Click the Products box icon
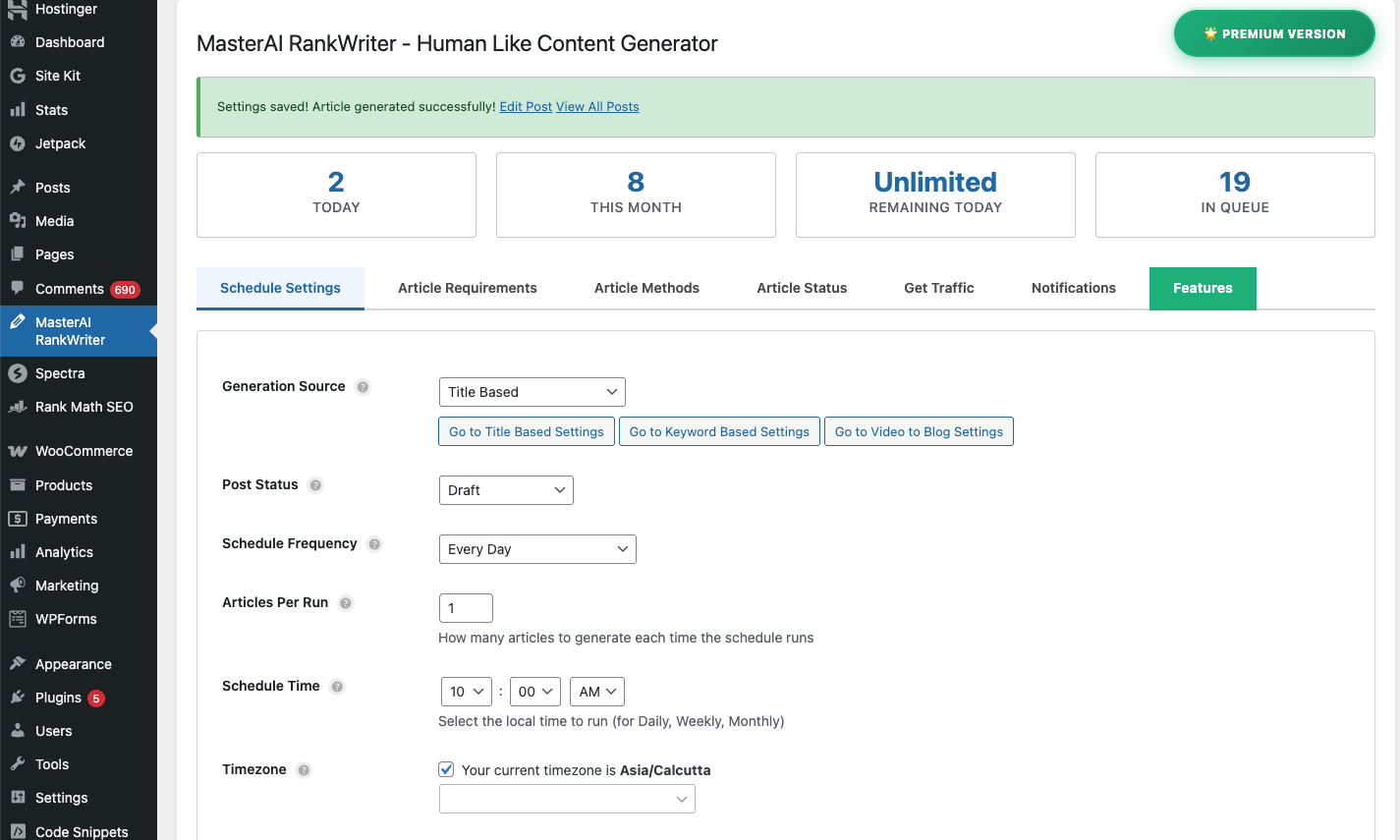Viewport: 1400px width, 840px height. (x=18, y=485)
